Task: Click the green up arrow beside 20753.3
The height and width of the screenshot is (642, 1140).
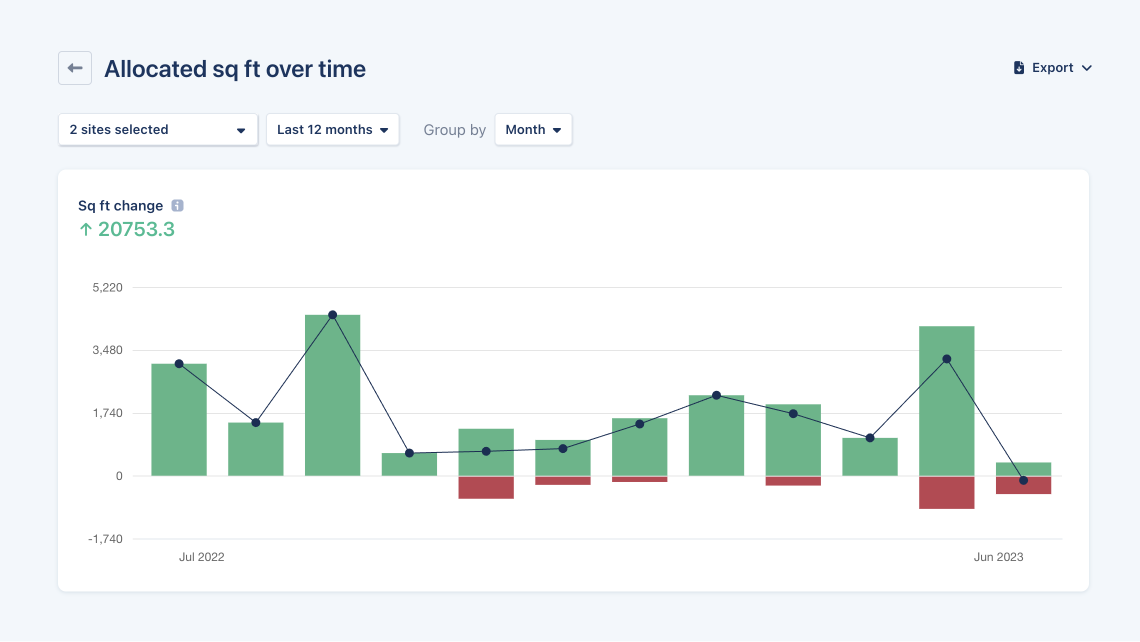Action: pos(85,229)
